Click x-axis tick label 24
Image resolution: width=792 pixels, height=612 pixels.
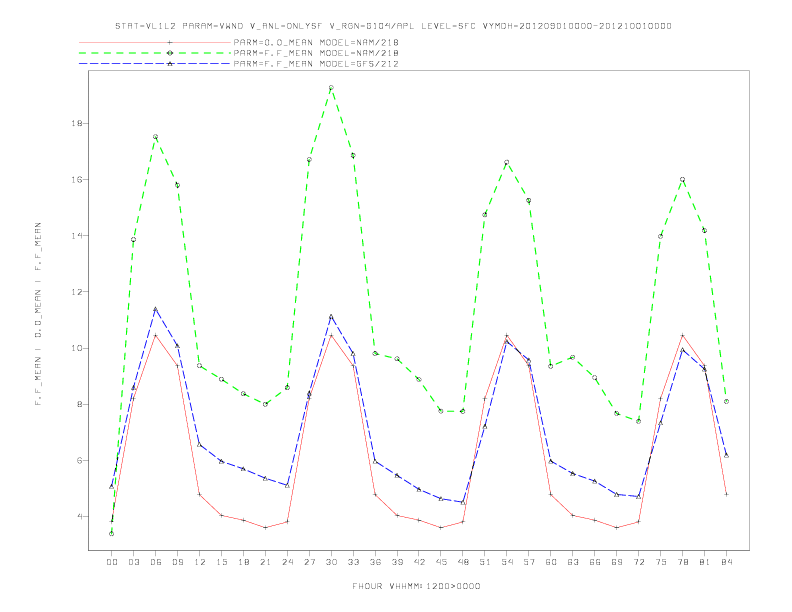(287, 562)
